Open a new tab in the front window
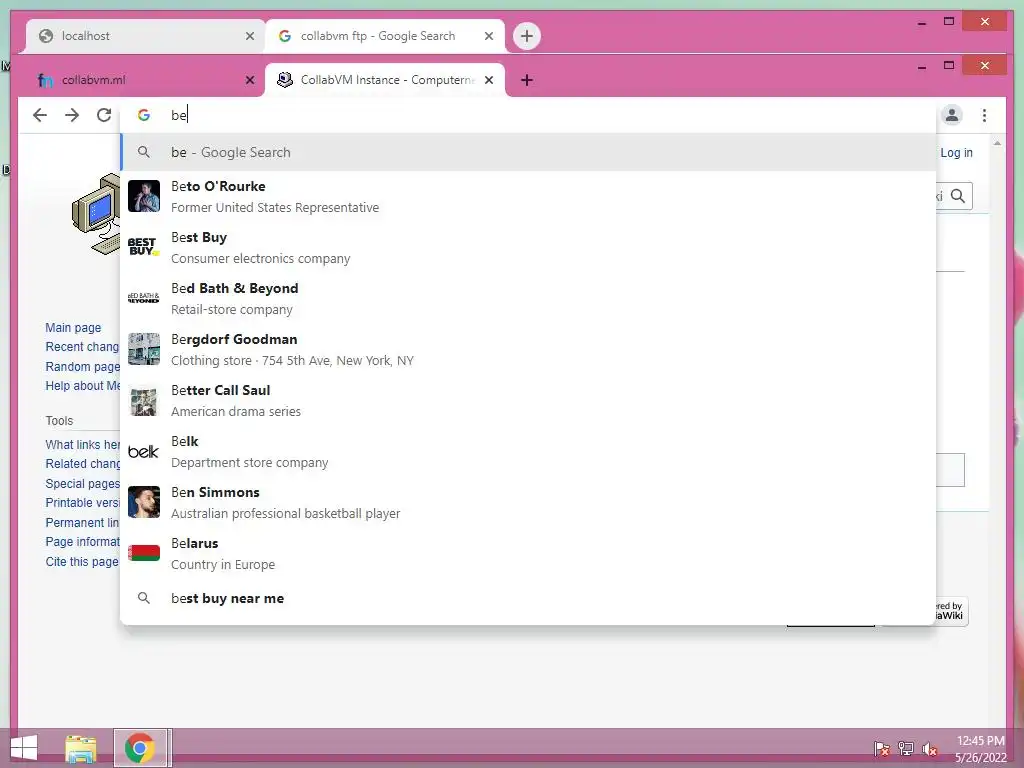 tap(526, 80)
